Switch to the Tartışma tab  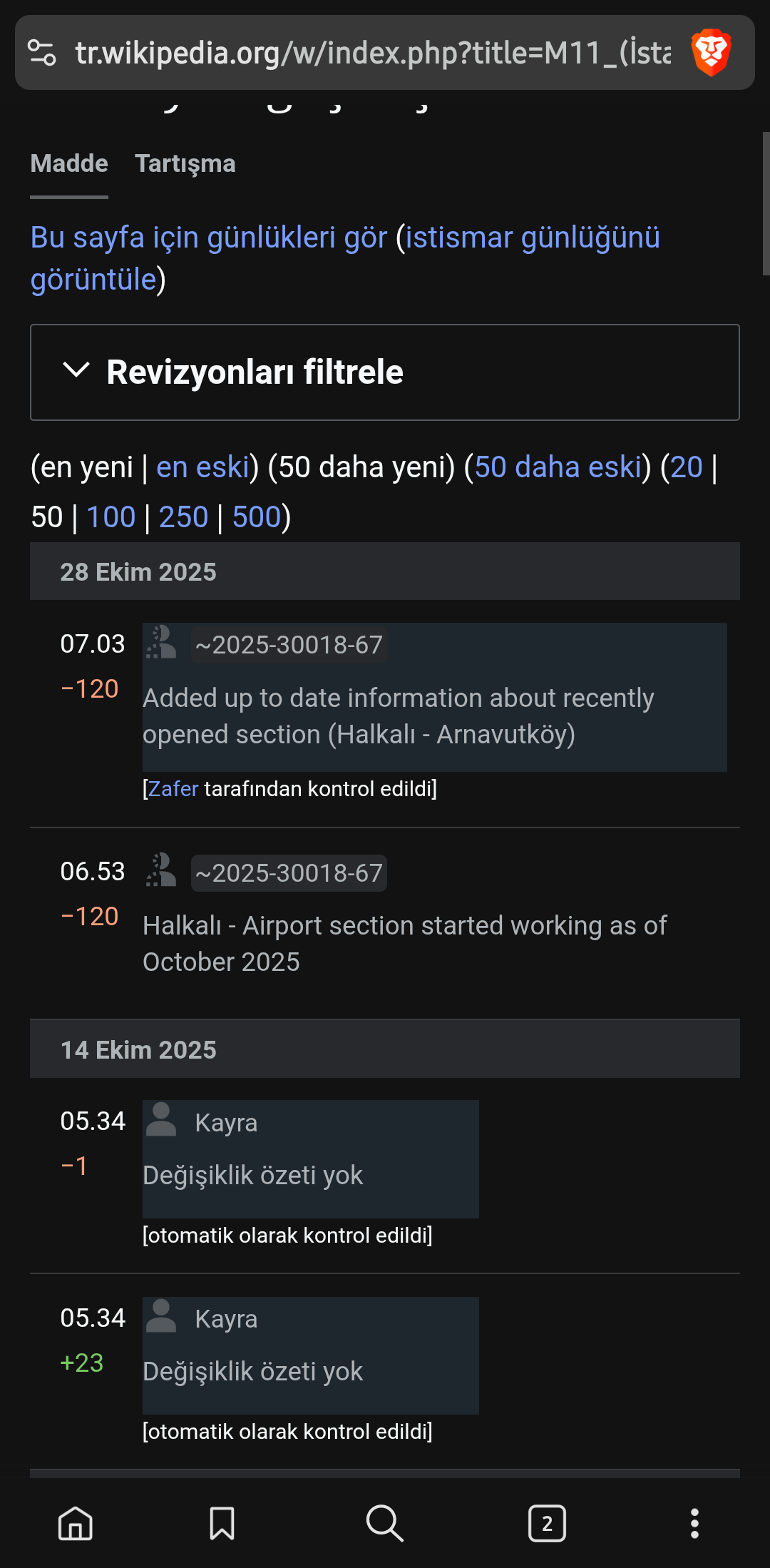[x=187, y=163]
